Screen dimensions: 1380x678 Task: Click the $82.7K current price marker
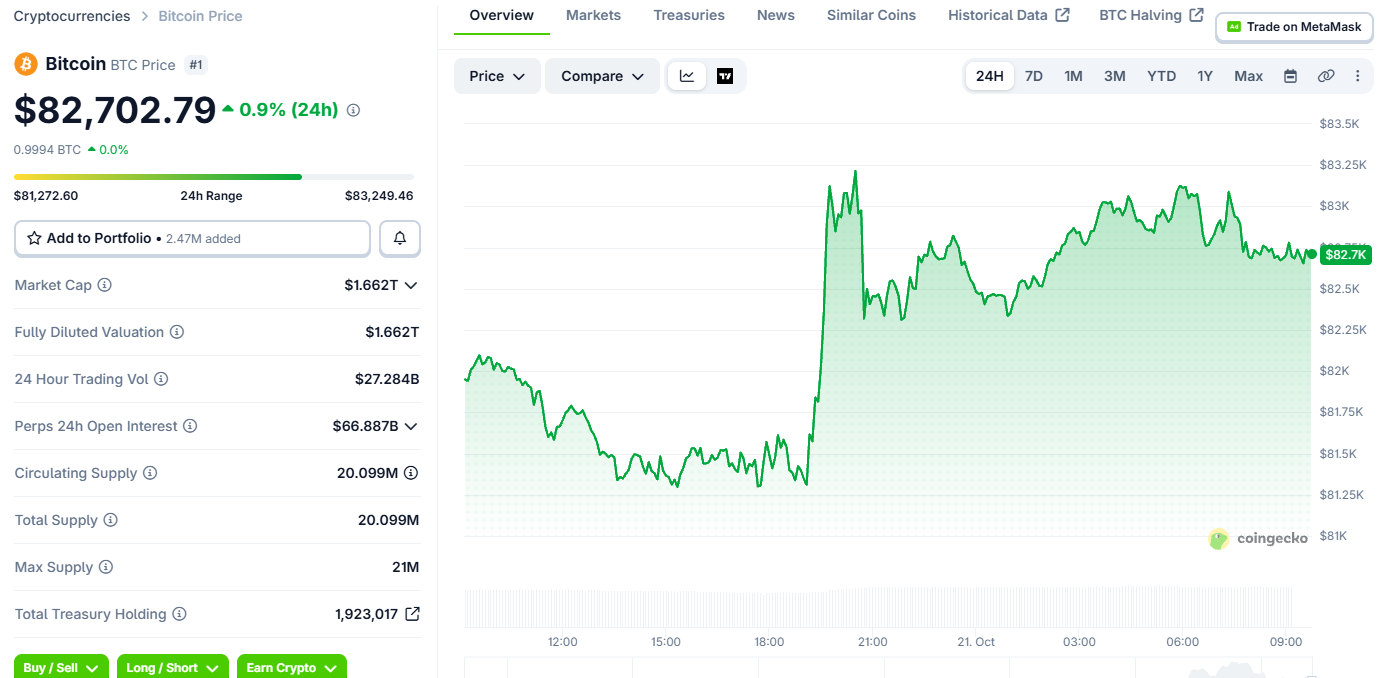tap(1344, 254)
